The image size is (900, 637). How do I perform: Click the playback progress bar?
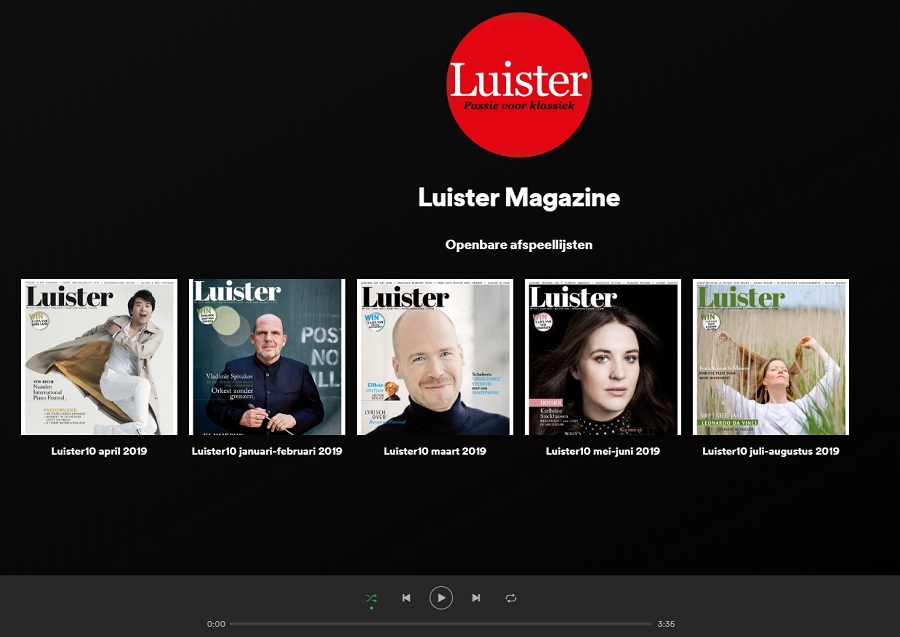click(441, 624)
